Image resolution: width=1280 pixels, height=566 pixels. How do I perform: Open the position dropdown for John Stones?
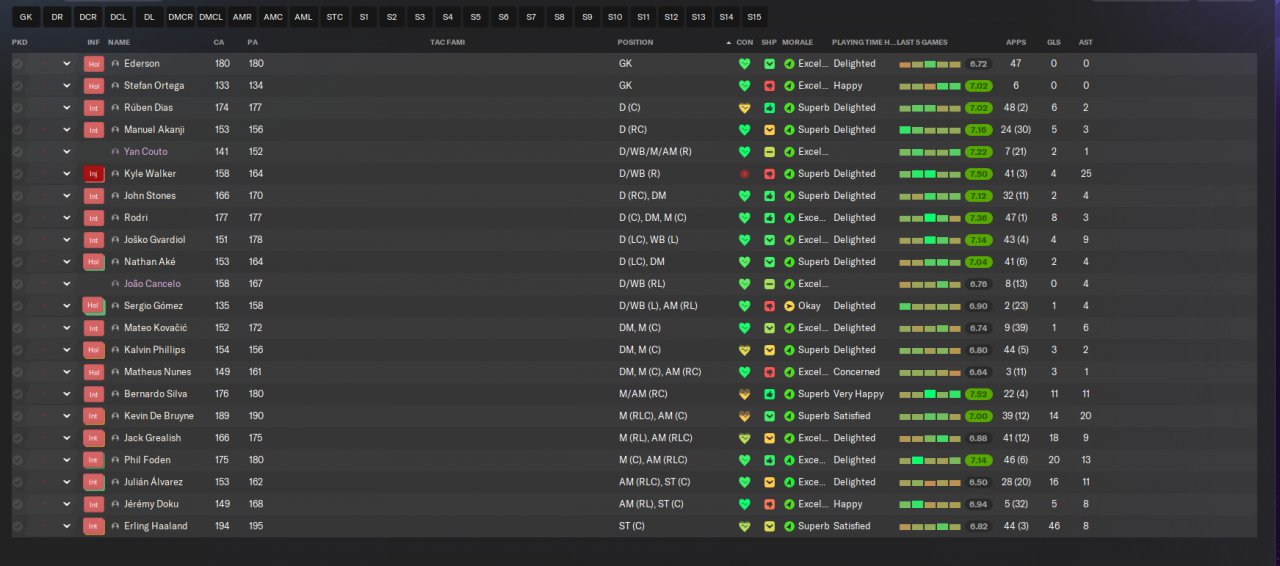pos(67,196)
